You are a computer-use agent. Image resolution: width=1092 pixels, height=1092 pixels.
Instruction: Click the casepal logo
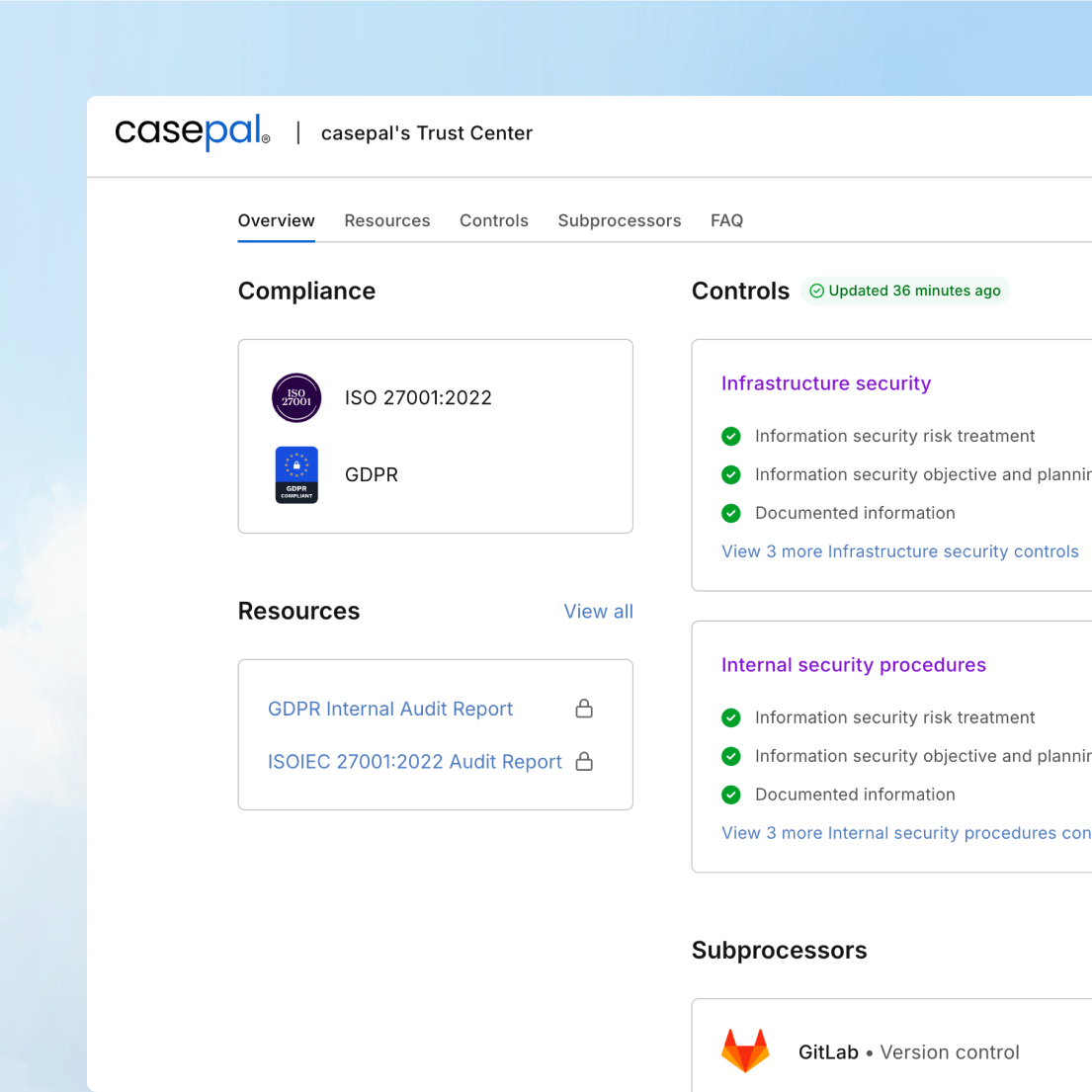pos(193,131)
